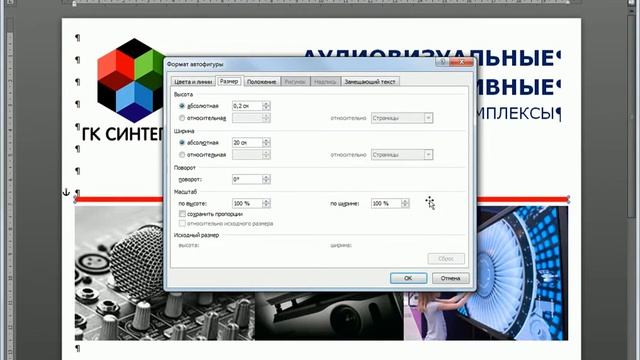The image size is (640, 360).
Task: Confirm the dialog with OK
Action: coord(409,278)
